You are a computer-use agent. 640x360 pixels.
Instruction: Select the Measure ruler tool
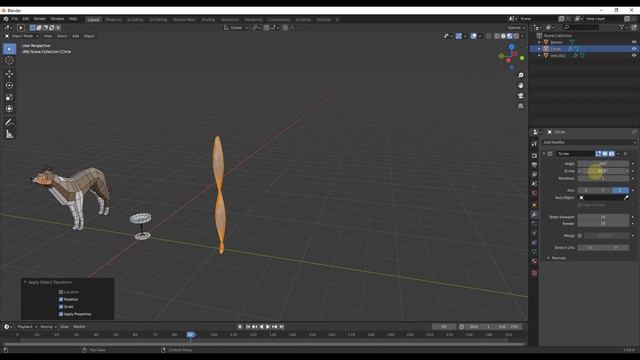pyautogui.click(x=9, y=134)
